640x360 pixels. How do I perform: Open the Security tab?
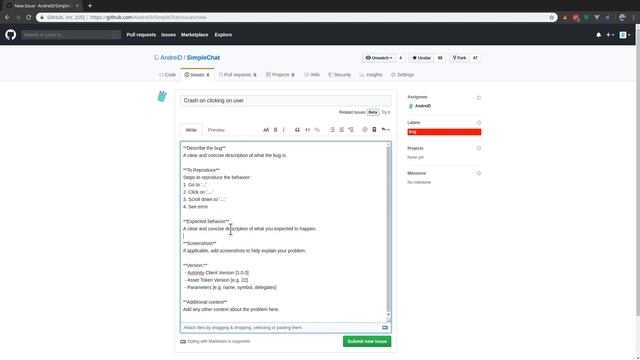tap(340, 75)
